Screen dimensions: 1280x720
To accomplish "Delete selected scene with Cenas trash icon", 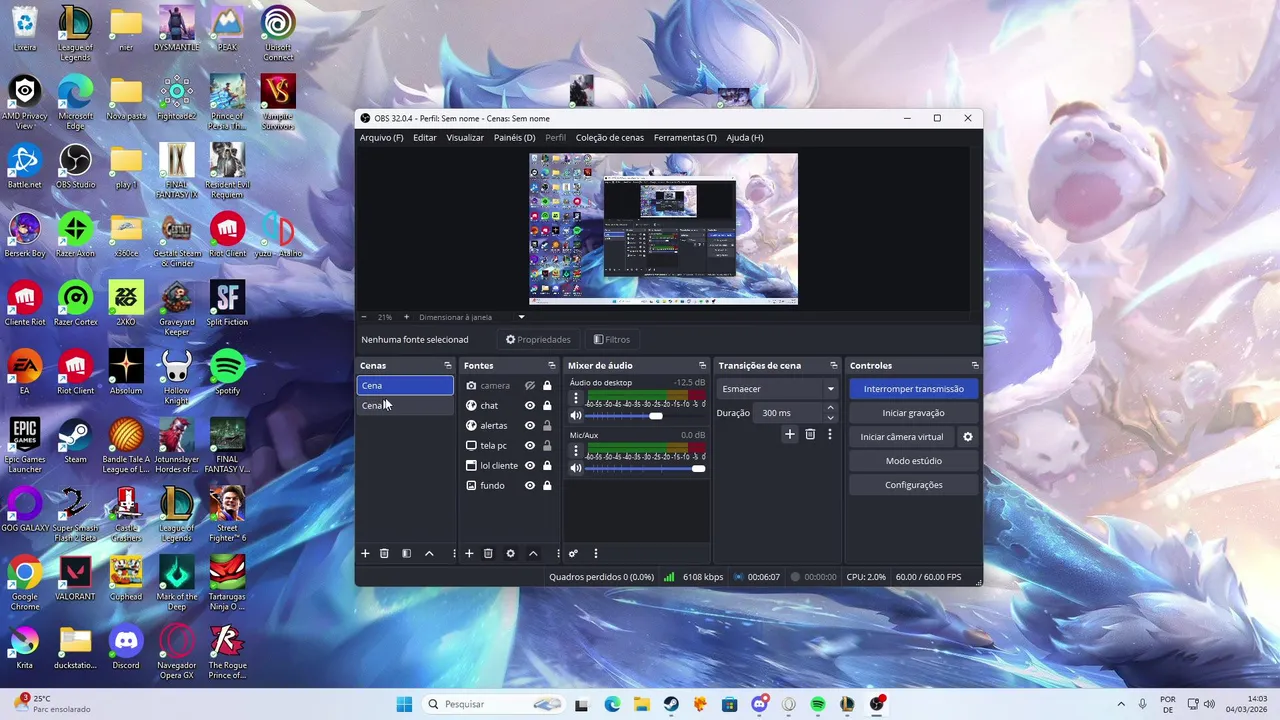I will [x=384, y=553].
